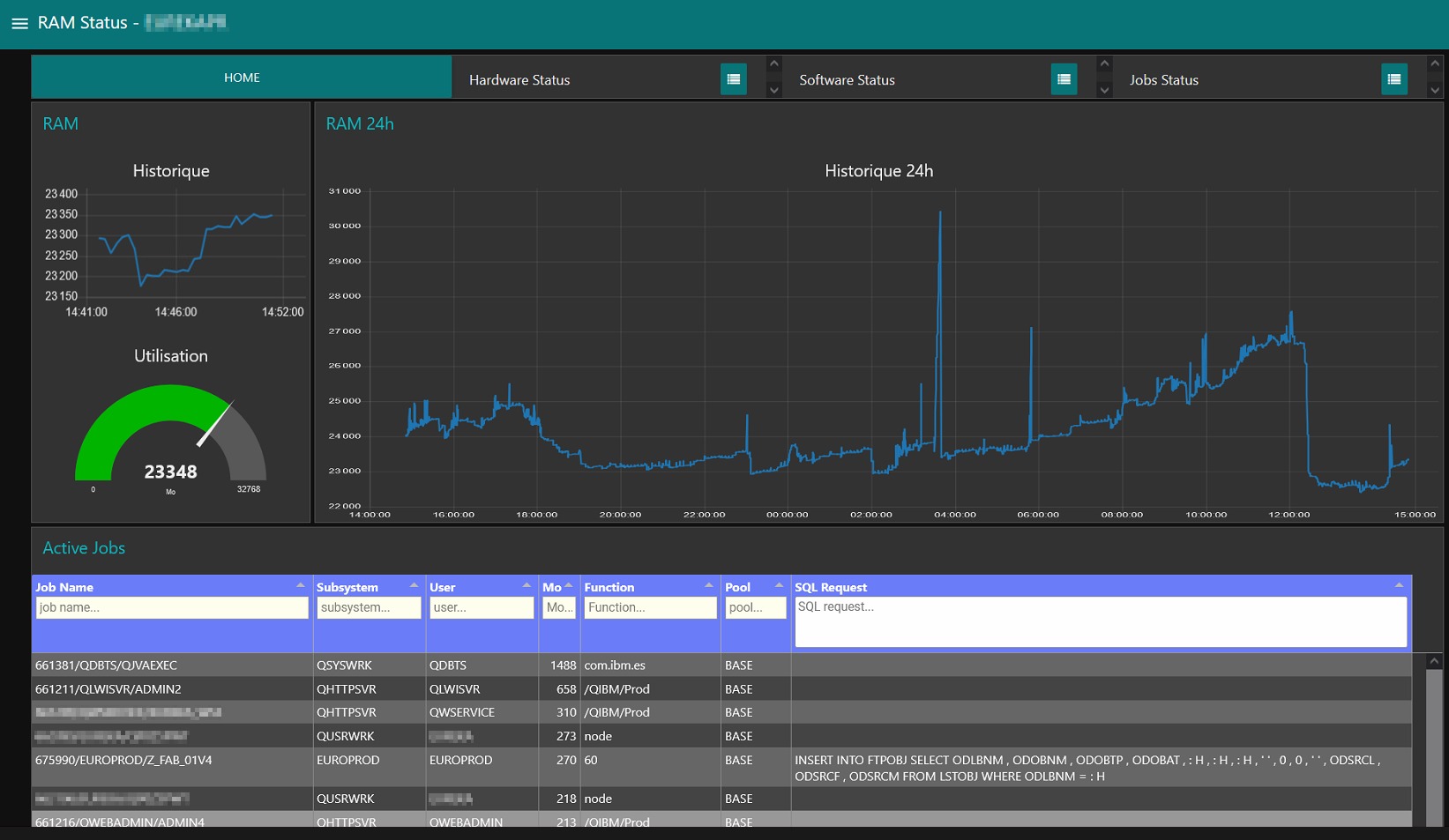Sort by SQL Request column arrow
The height and width of the screenshot is (840, 1449).
pos(1399,586)
